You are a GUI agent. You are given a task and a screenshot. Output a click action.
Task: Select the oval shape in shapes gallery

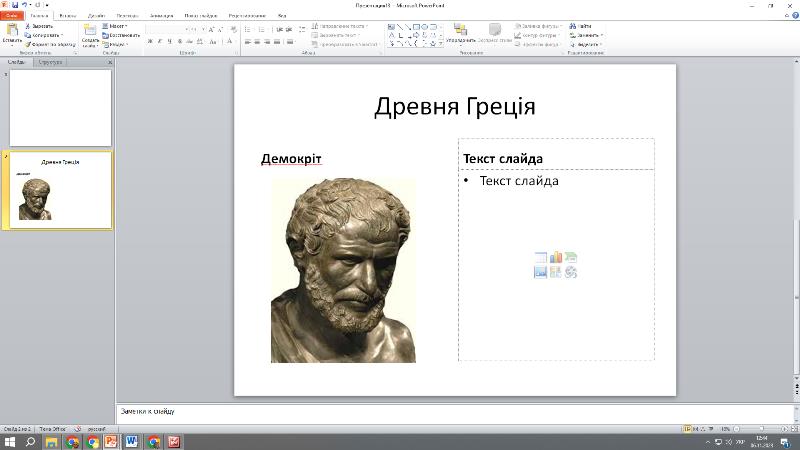point(424,27)
